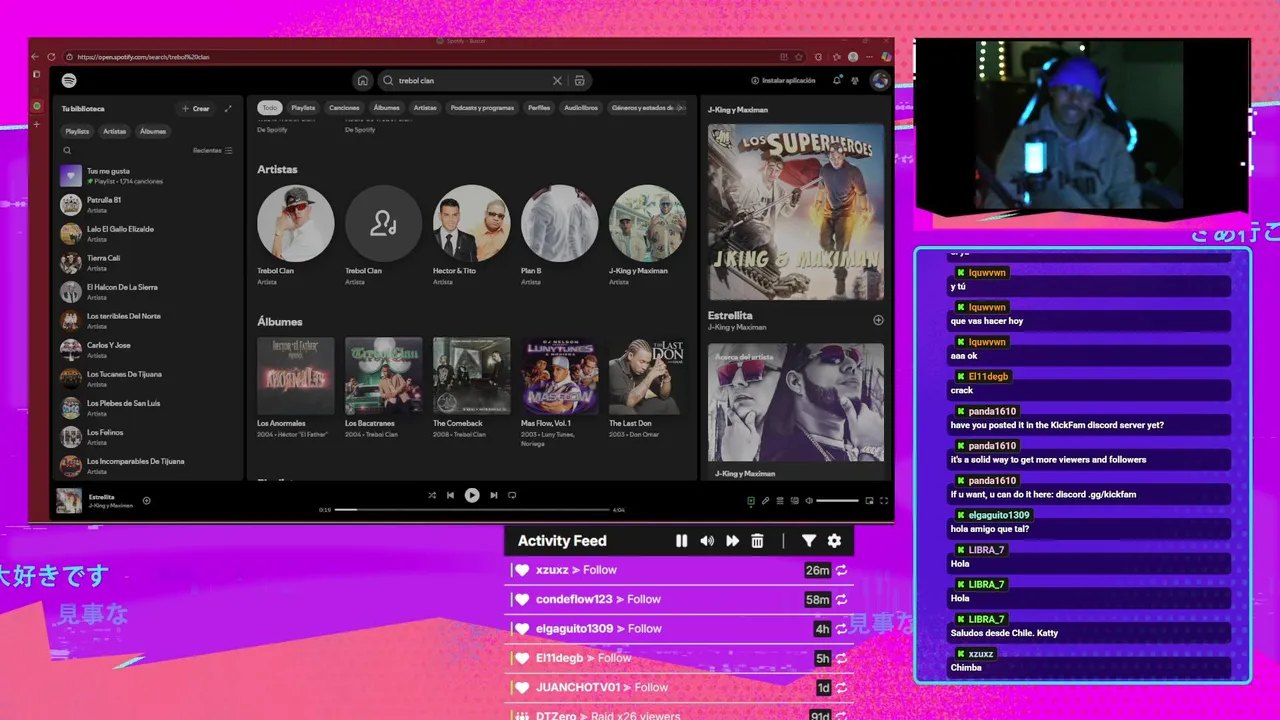This screenshot has height=720, width=1280.
Task: Toggle shuffle in Spotify player
Action: point(432,495)
